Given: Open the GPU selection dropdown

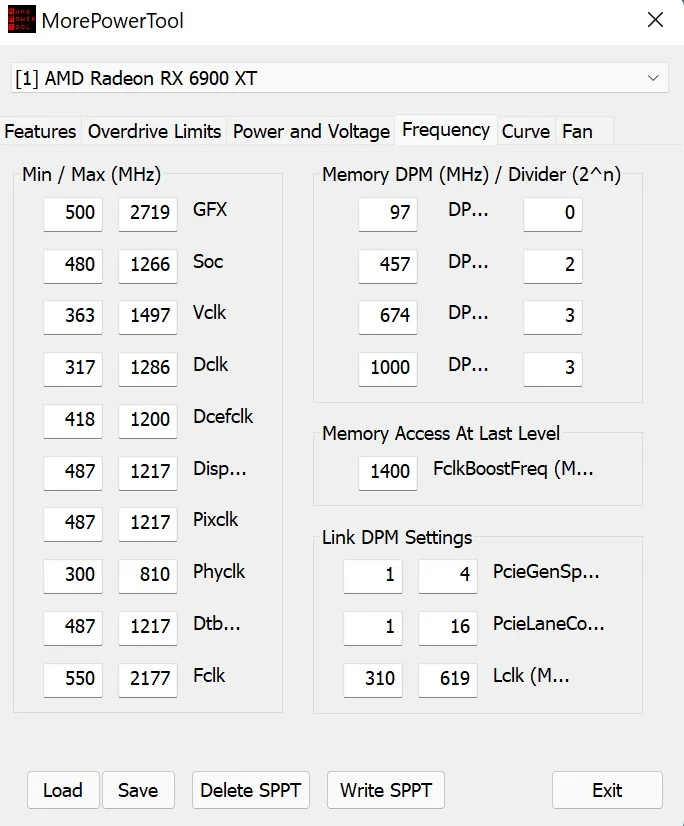Looking at the screenshot, I should pos(339,78).
